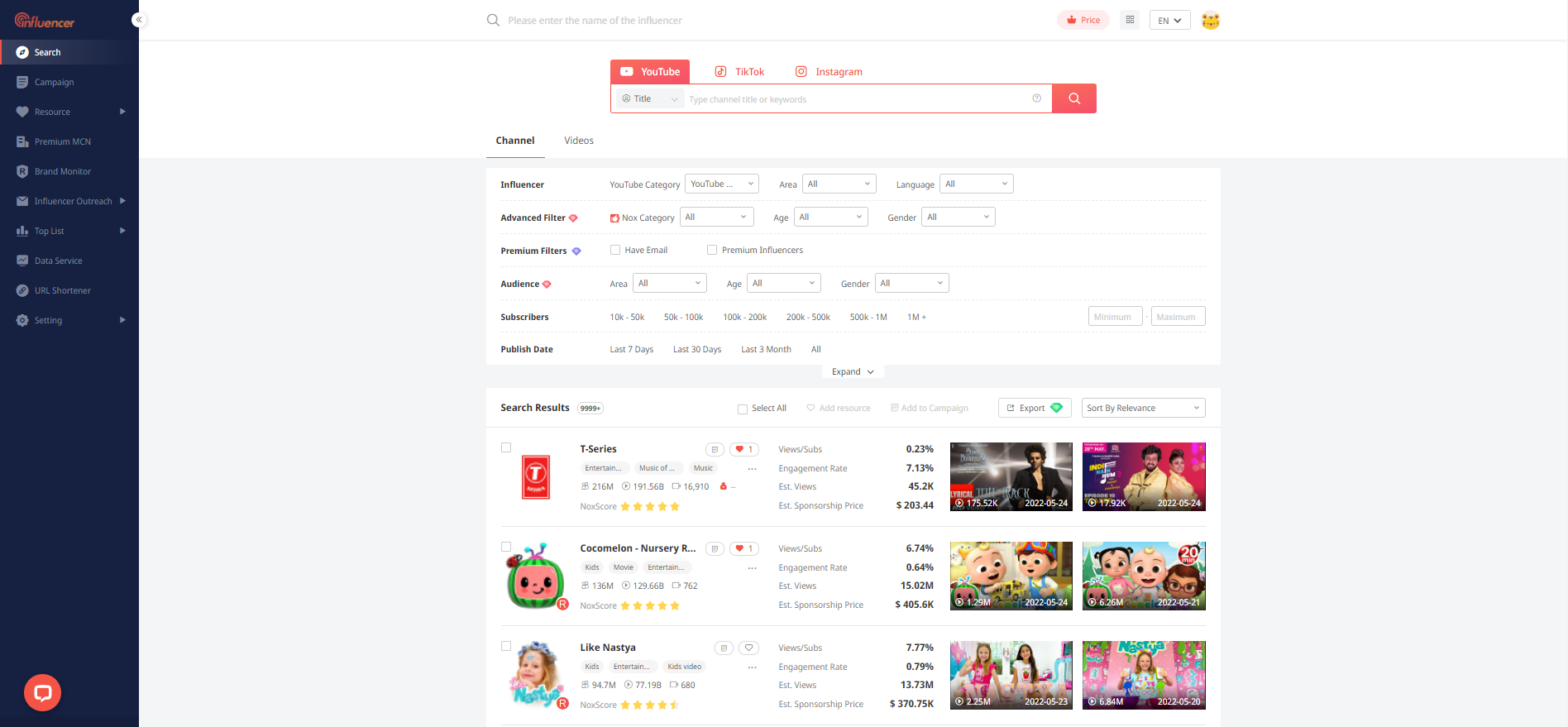Click the red search magnifier button

click(1074, 98)
